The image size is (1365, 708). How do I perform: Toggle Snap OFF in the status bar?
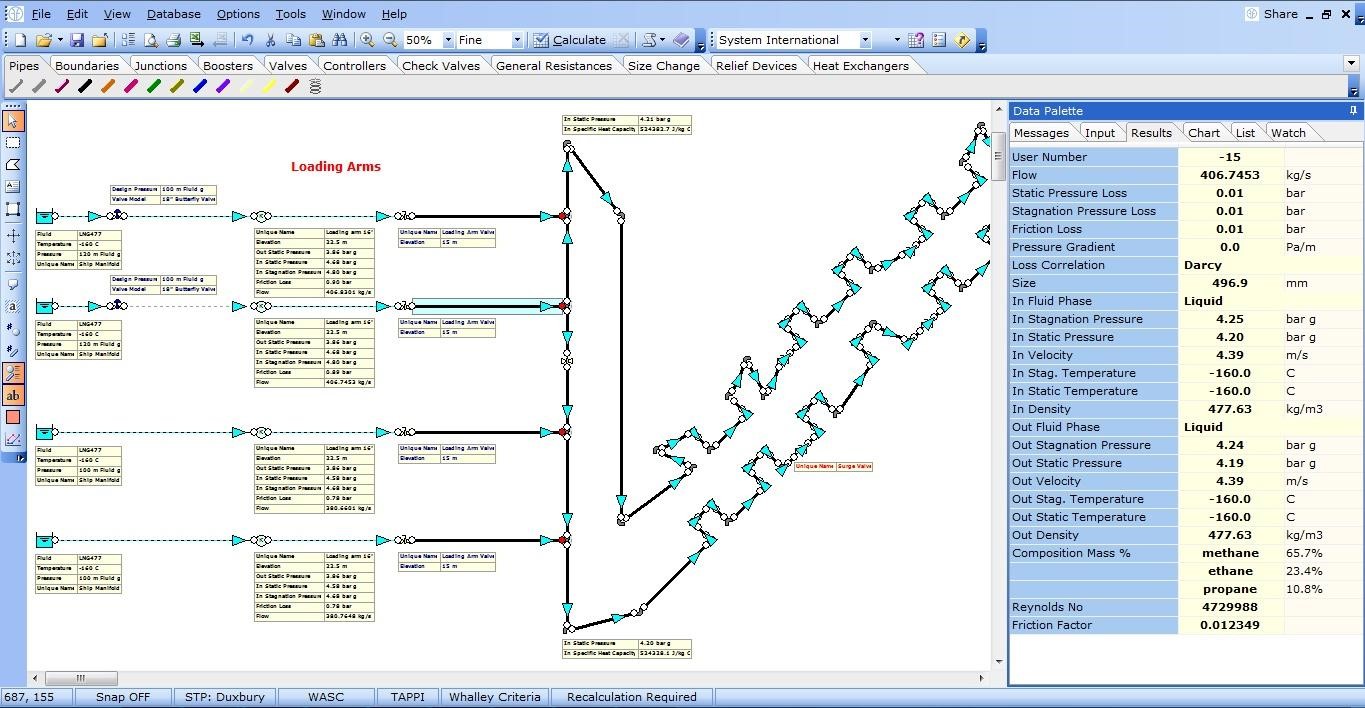pos(122,697)
